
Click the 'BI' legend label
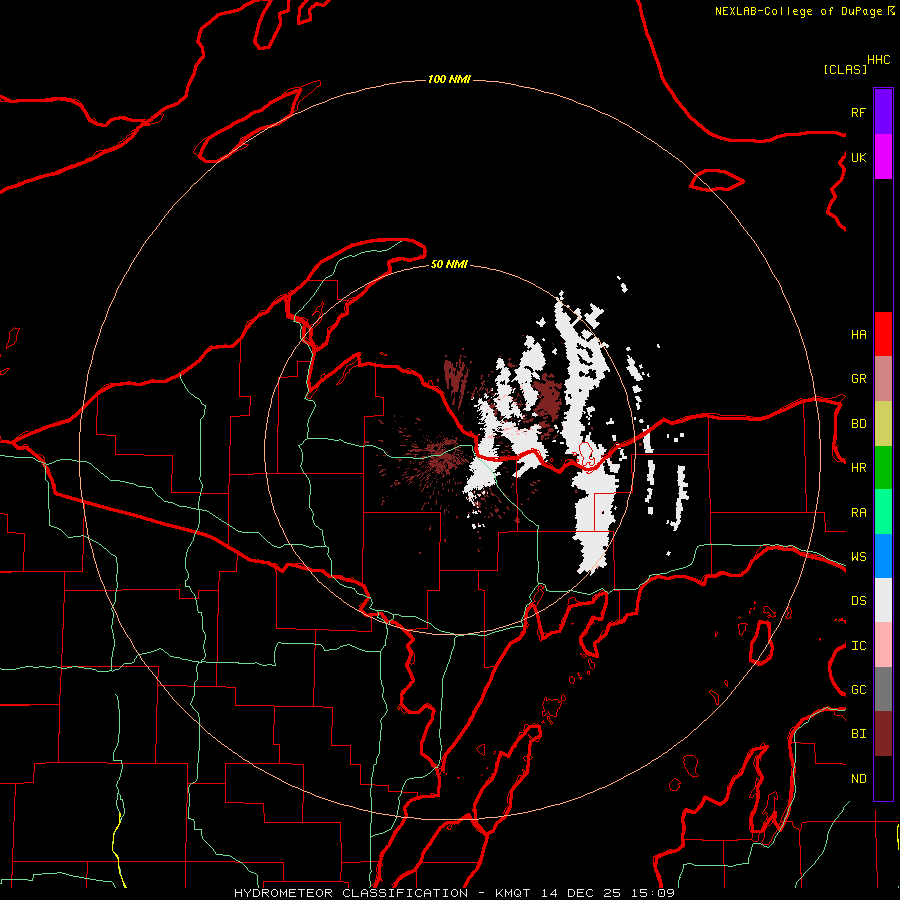tap(858, 734)
